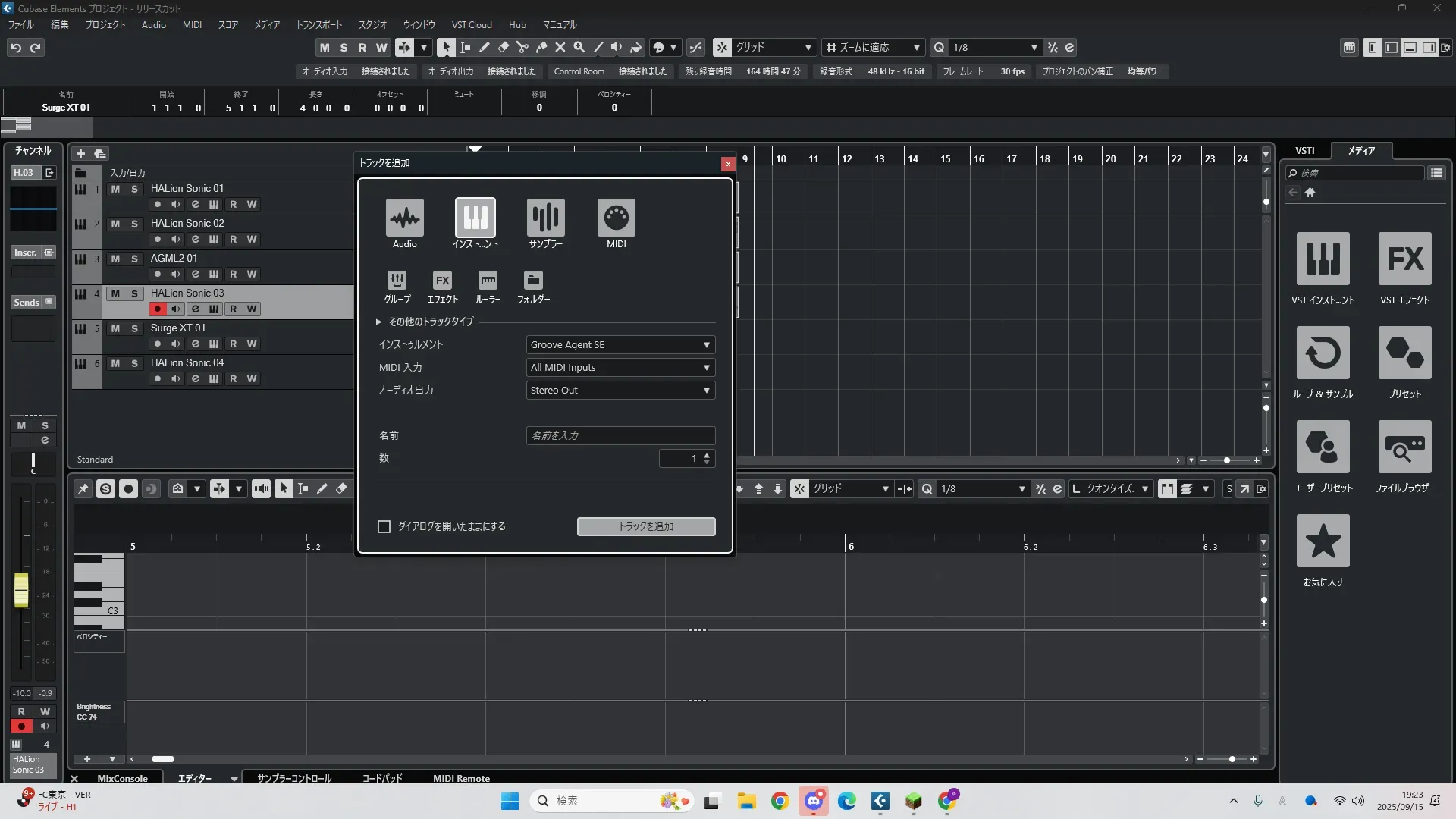Choose the Sampler track type icon
The image size is (1456, 819).
545,218
